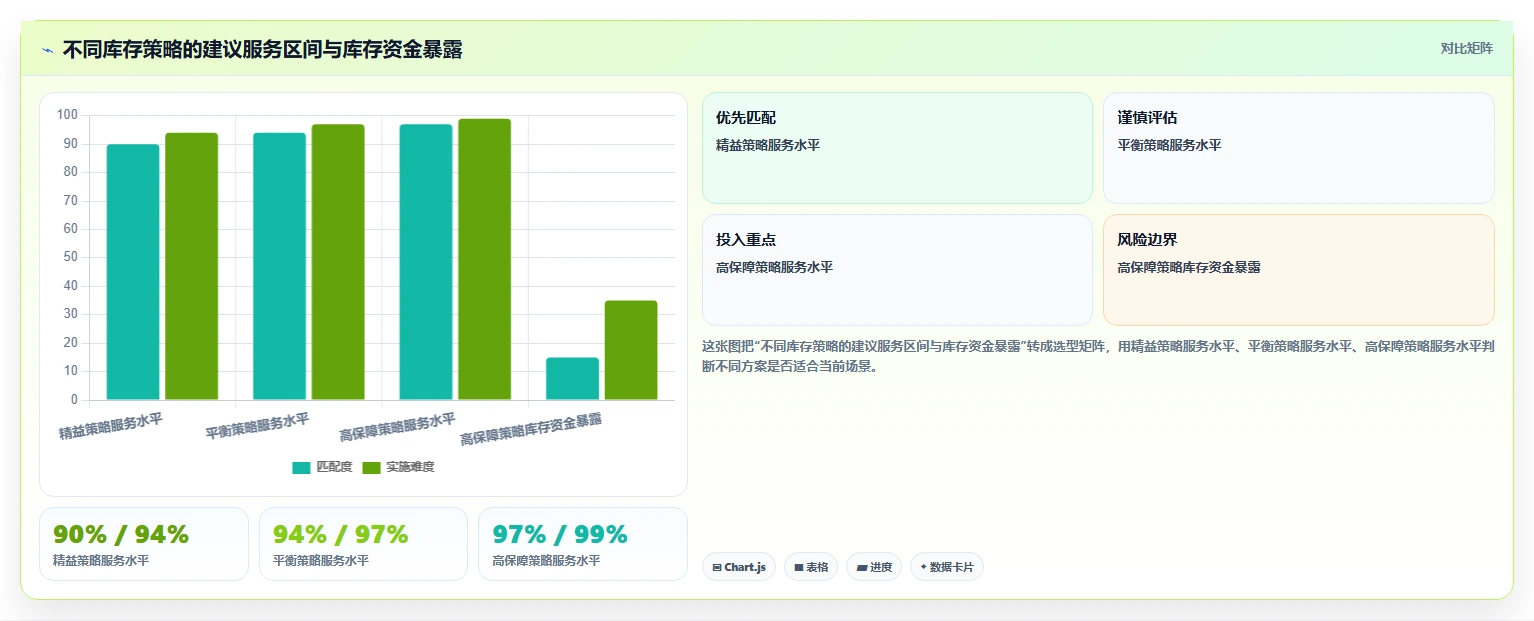Open the 优先匹配 matrix card
This screenshot has width=1534, height=621.
pyautogui.click(x=897, y=148)
